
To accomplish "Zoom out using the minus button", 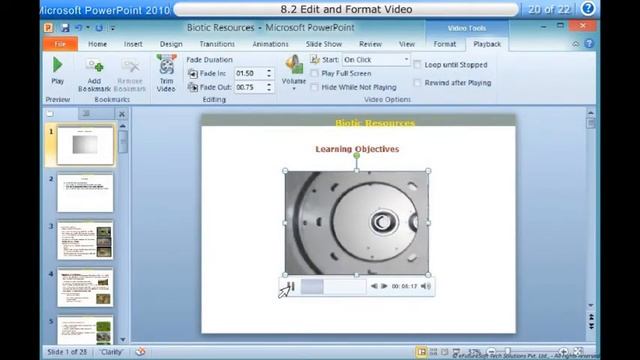I will coord(491,351).
